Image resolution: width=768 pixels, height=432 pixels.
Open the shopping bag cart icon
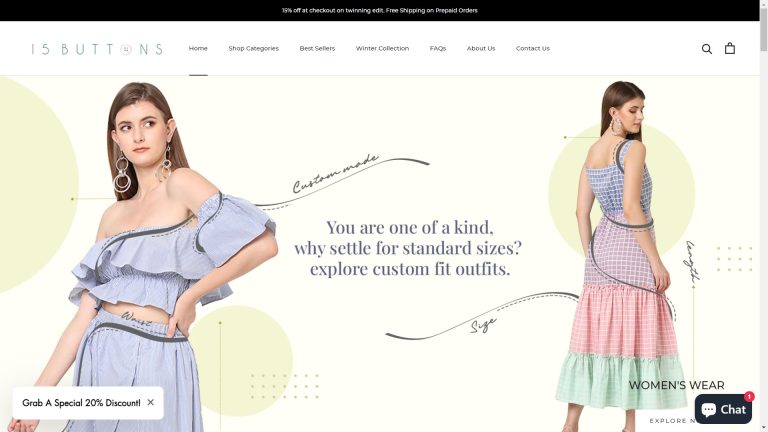coord(730,48)
